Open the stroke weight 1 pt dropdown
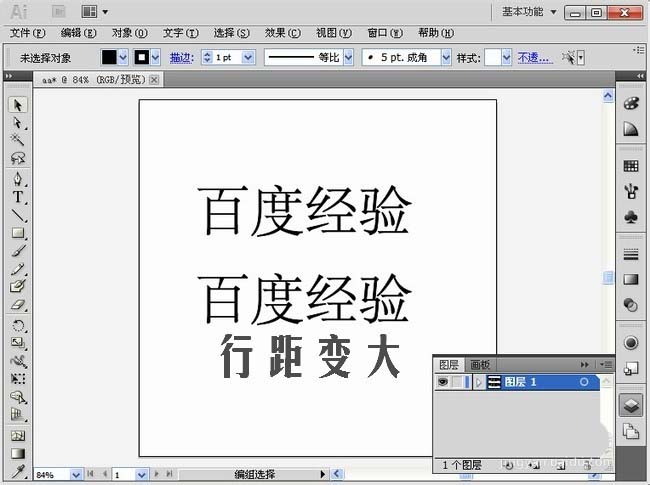Viewport: 650px width, 485px height. (248, 57)
